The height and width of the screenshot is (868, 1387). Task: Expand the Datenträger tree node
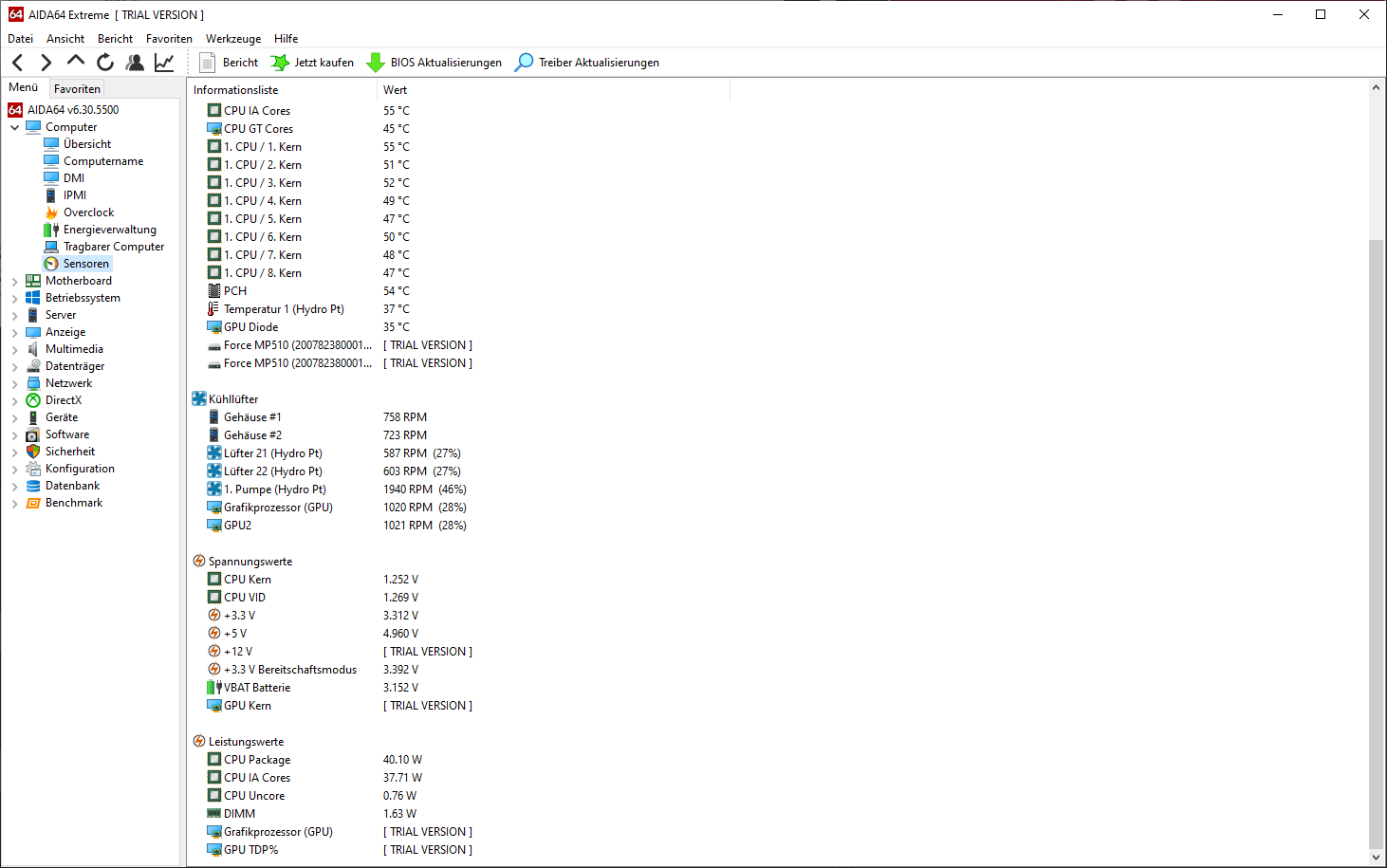coord(14,366)
